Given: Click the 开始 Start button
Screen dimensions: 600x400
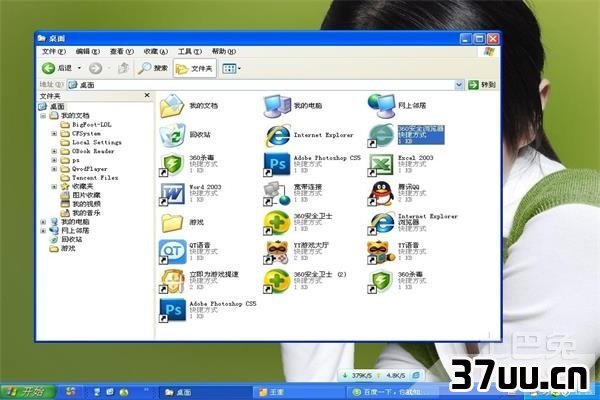Looking at the screenshot, I should [28, 392].
